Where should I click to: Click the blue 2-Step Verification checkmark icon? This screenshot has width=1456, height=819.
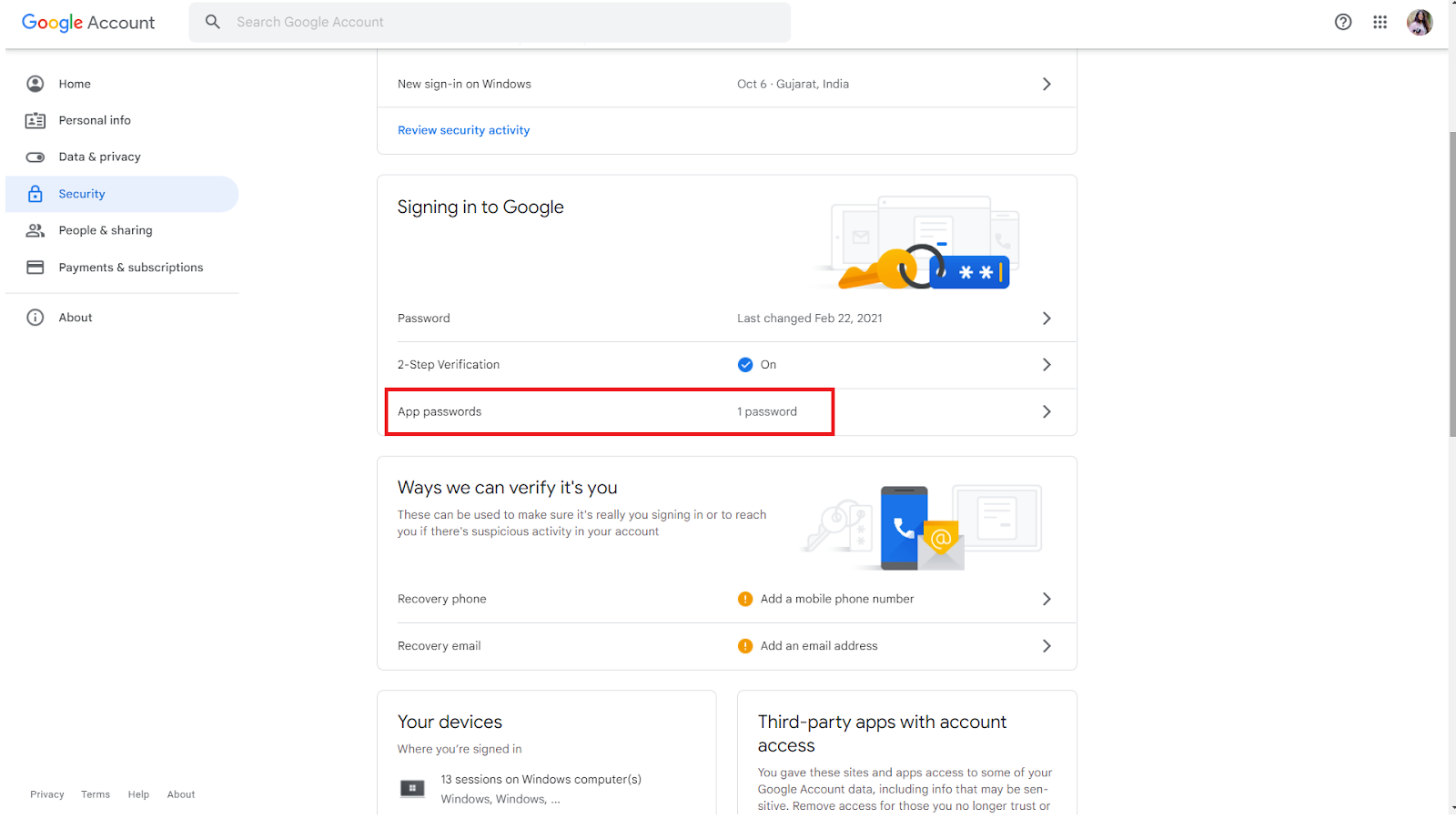[x=745, y=365]
